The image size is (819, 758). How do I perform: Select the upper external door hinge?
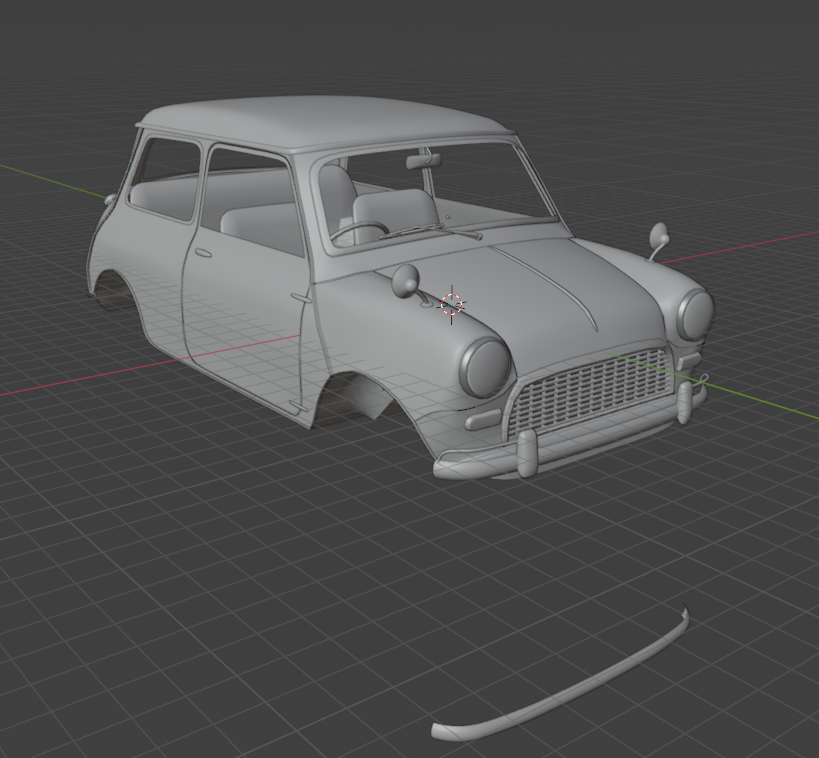point(300,299)
